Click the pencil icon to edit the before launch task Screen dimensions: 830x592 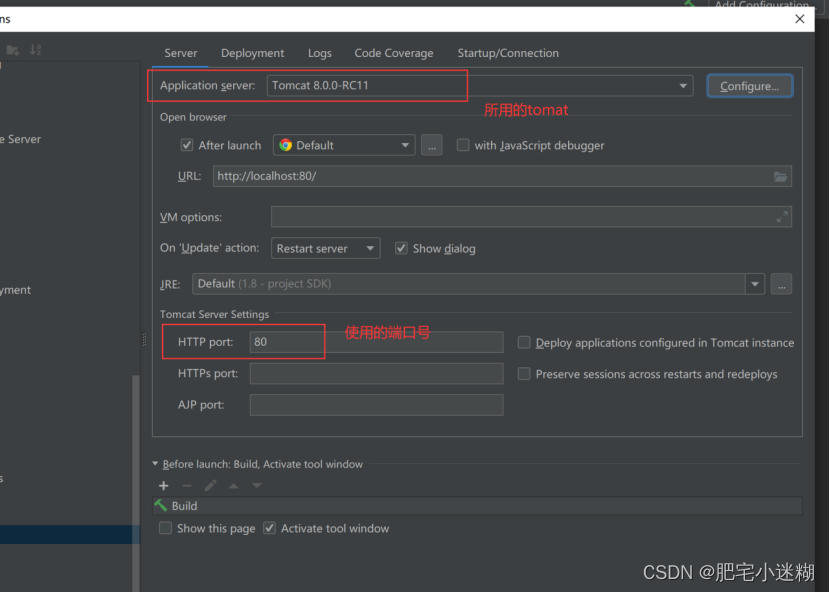coord(210,486)
